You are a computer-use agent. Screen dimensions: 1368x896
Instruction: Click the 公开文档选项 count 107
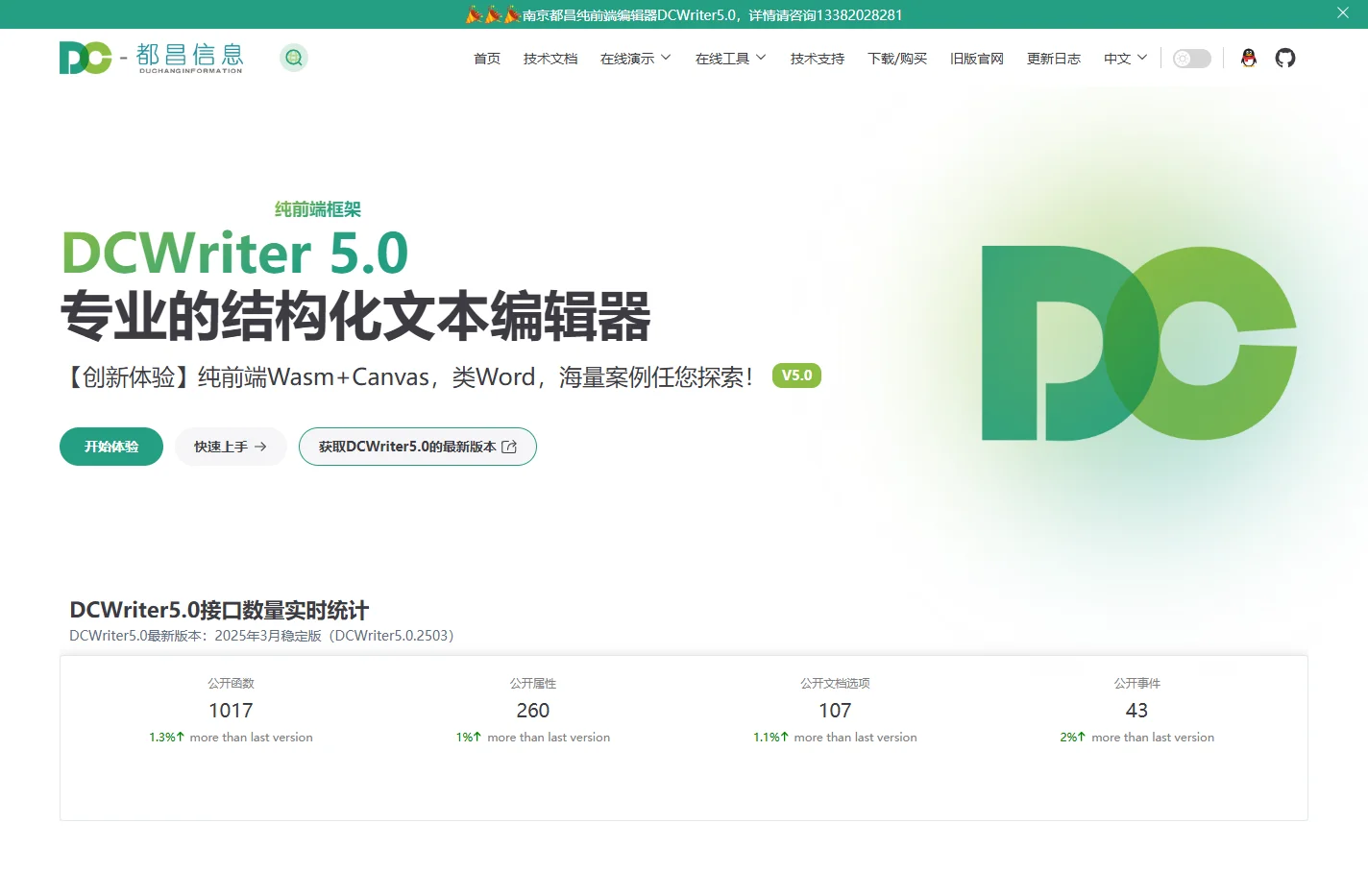pyautogui.click(x=835, y=711)
